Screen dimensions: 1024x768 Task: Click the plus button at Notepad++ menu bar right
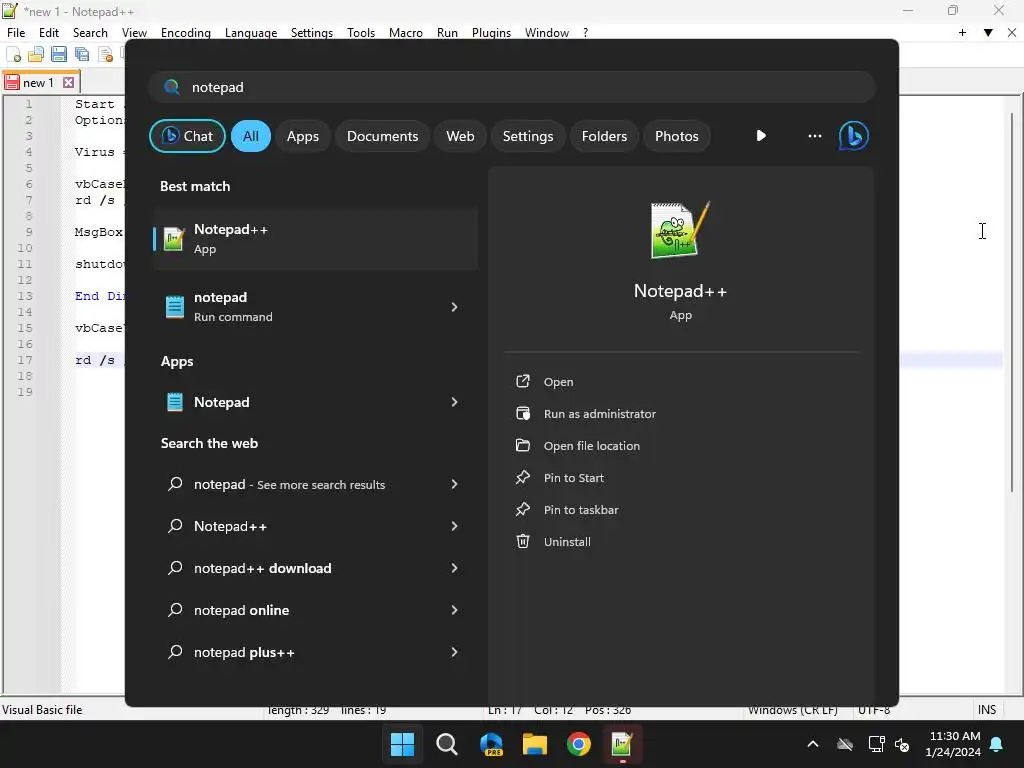click(962, 33)
